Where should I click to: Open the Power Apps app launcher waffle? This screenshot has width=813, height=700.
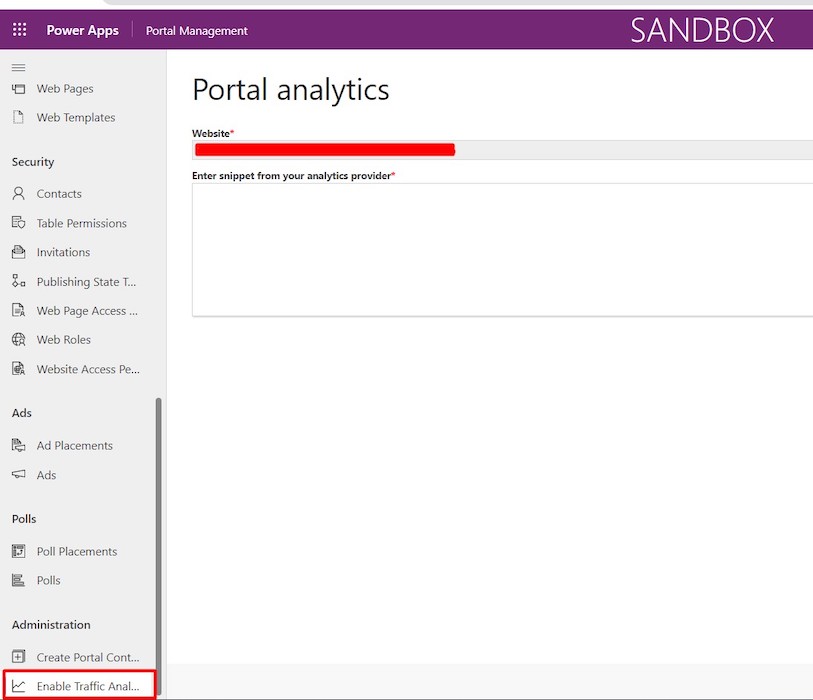click(x=18, y=29)
